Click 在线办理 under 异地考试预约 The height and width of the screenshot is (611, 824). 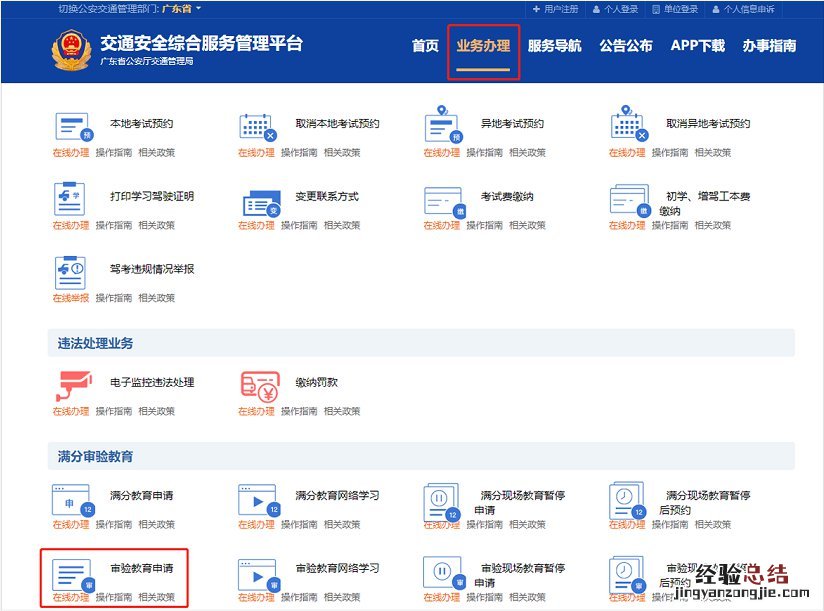[x=441, y=153]
